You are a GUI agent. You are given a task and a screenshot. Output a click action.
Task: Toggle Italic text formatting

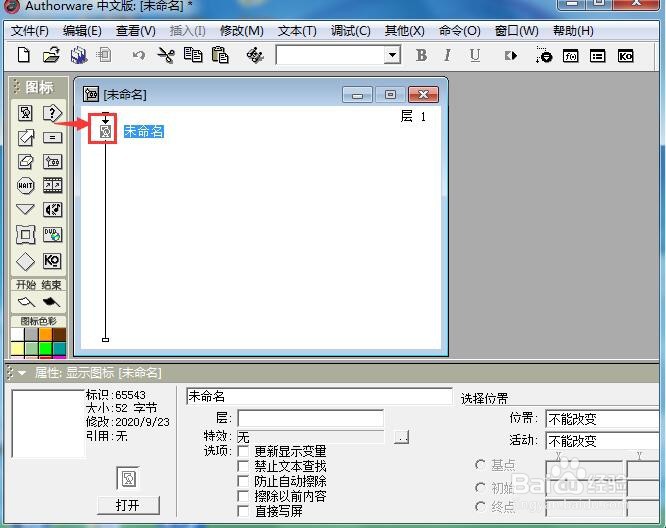[447, 55]
